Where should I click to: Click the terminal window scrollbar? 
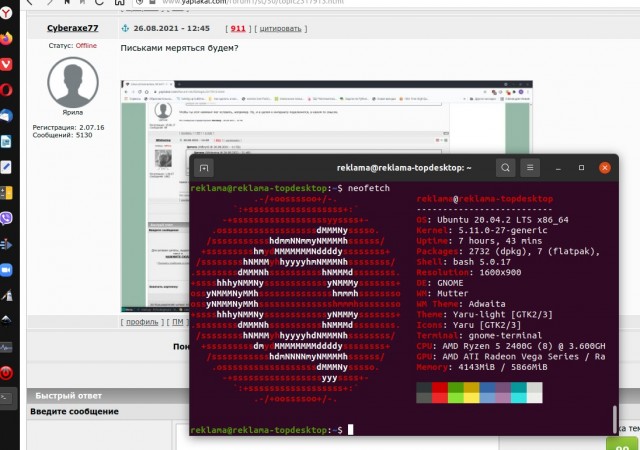tap(615, 419)
